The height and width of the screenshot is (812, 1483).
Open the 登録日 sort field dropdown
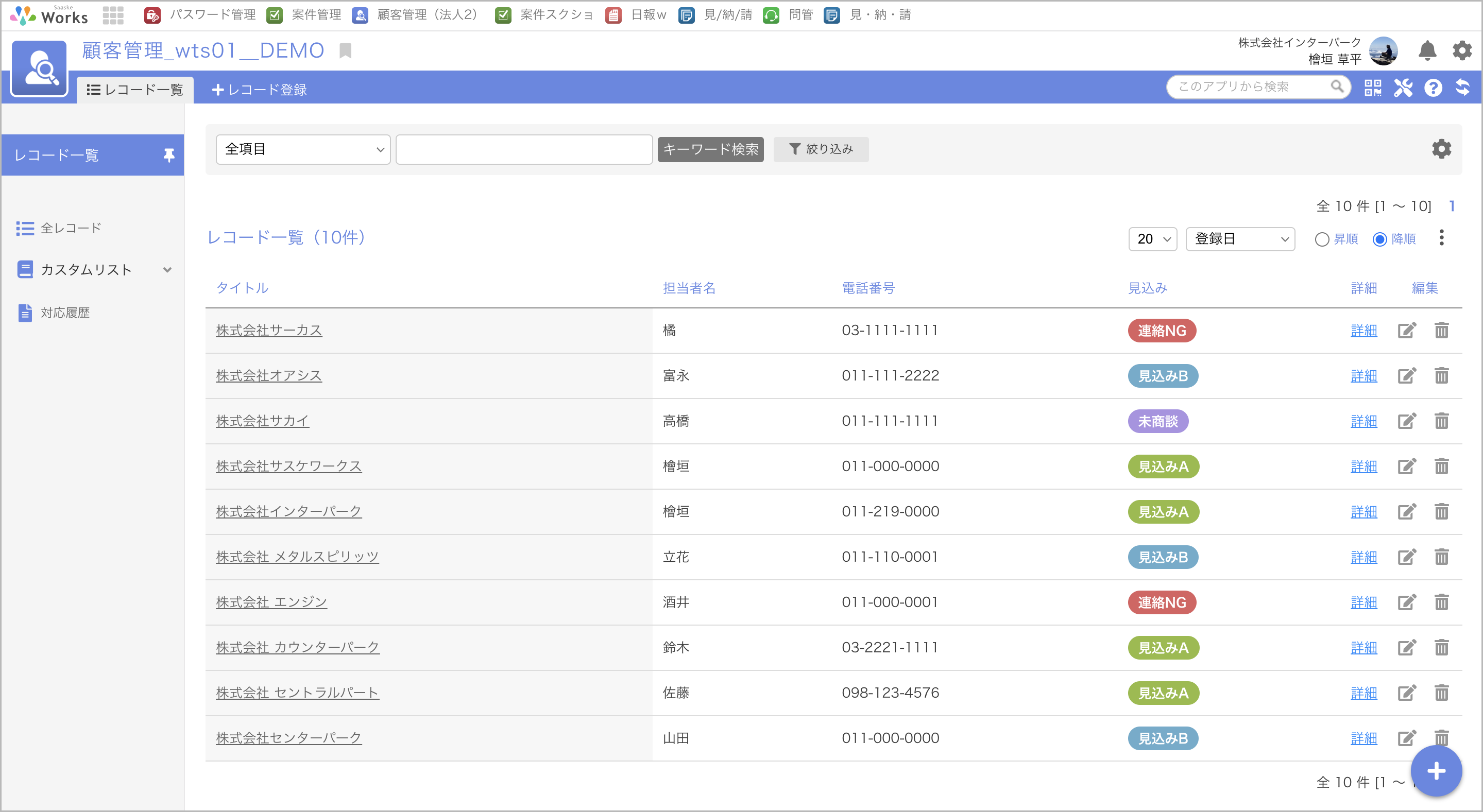pyautogui.click(x=1240, y=239)
